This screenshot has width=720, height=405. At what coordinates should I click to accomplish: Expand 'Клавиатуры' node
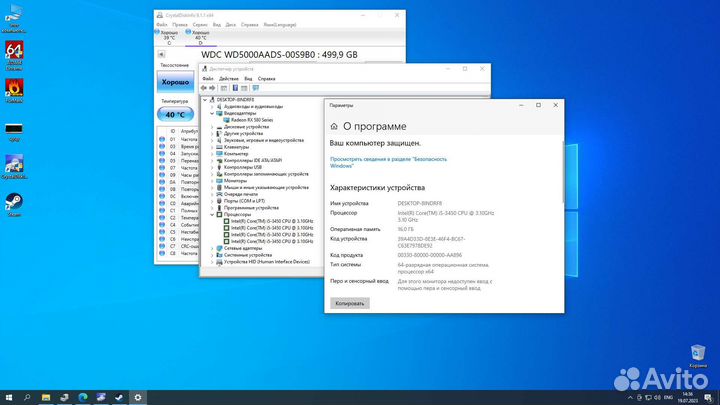(x=212, y=147)
